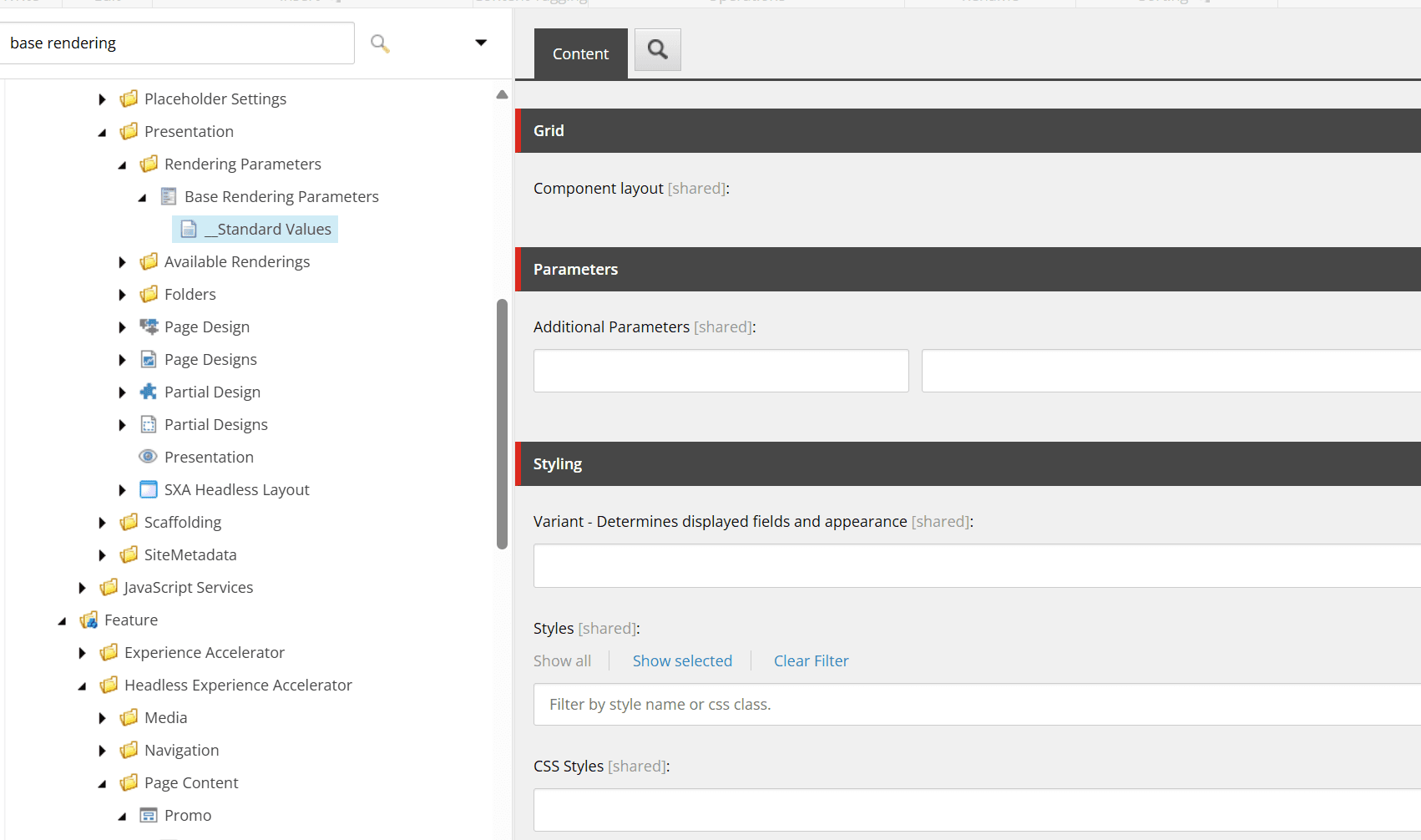
Task: Collapse Base Rendering Parameters template
Action: click(x=142, y=197)
